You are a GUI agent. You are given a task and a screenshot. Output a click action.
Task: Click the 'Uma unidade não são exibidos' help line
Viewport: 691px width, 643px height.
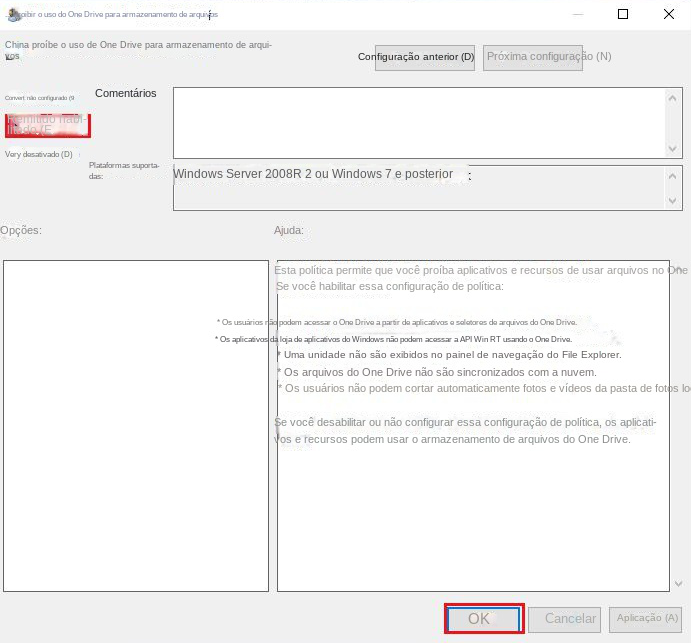[x=449, y=355]
